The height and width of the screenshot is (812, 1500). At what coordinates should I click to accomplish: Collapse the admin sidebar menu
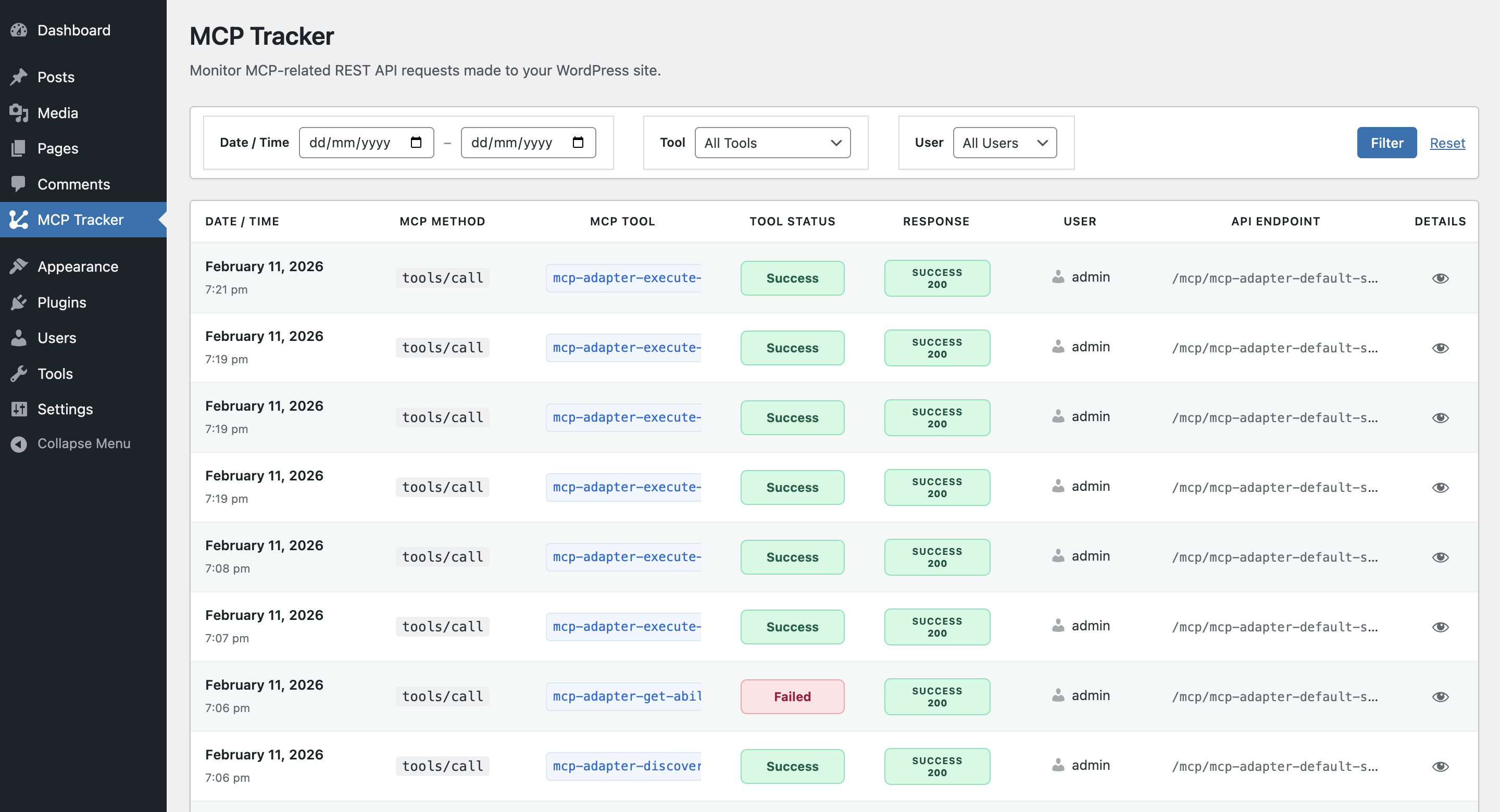click(83, 443)
